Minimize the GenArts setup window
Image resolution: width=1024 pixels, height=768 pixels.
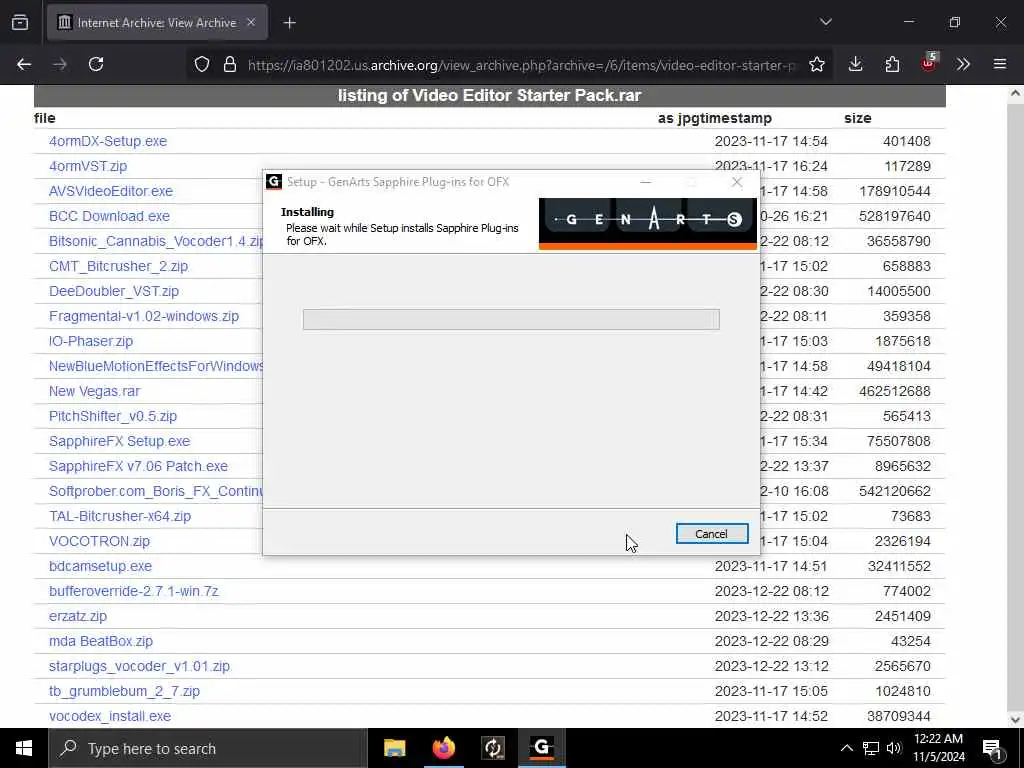click(x=645, y=182)
